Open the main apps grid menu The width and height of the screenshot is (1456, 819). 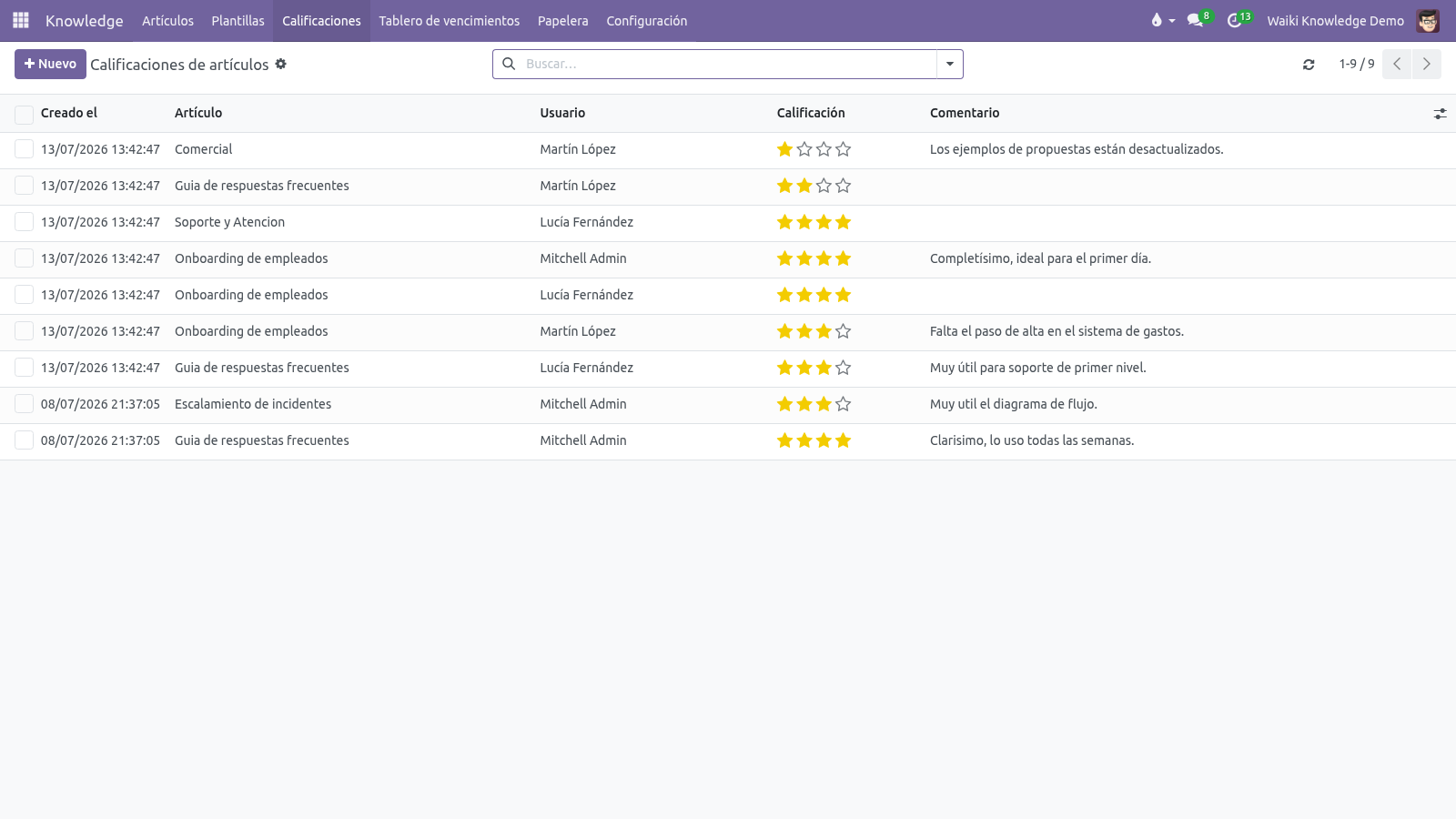(21, 20)
